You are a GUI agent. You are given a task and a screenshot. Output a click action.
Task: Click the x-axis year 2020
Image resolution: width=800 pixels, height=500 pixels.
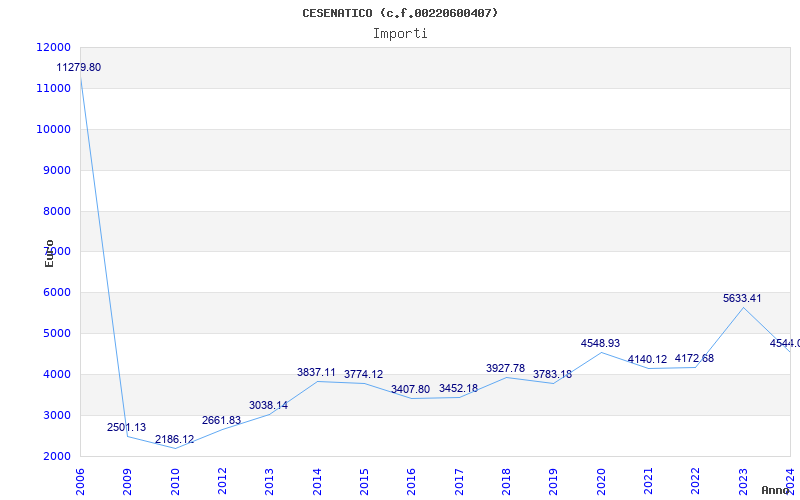point(601,481)
